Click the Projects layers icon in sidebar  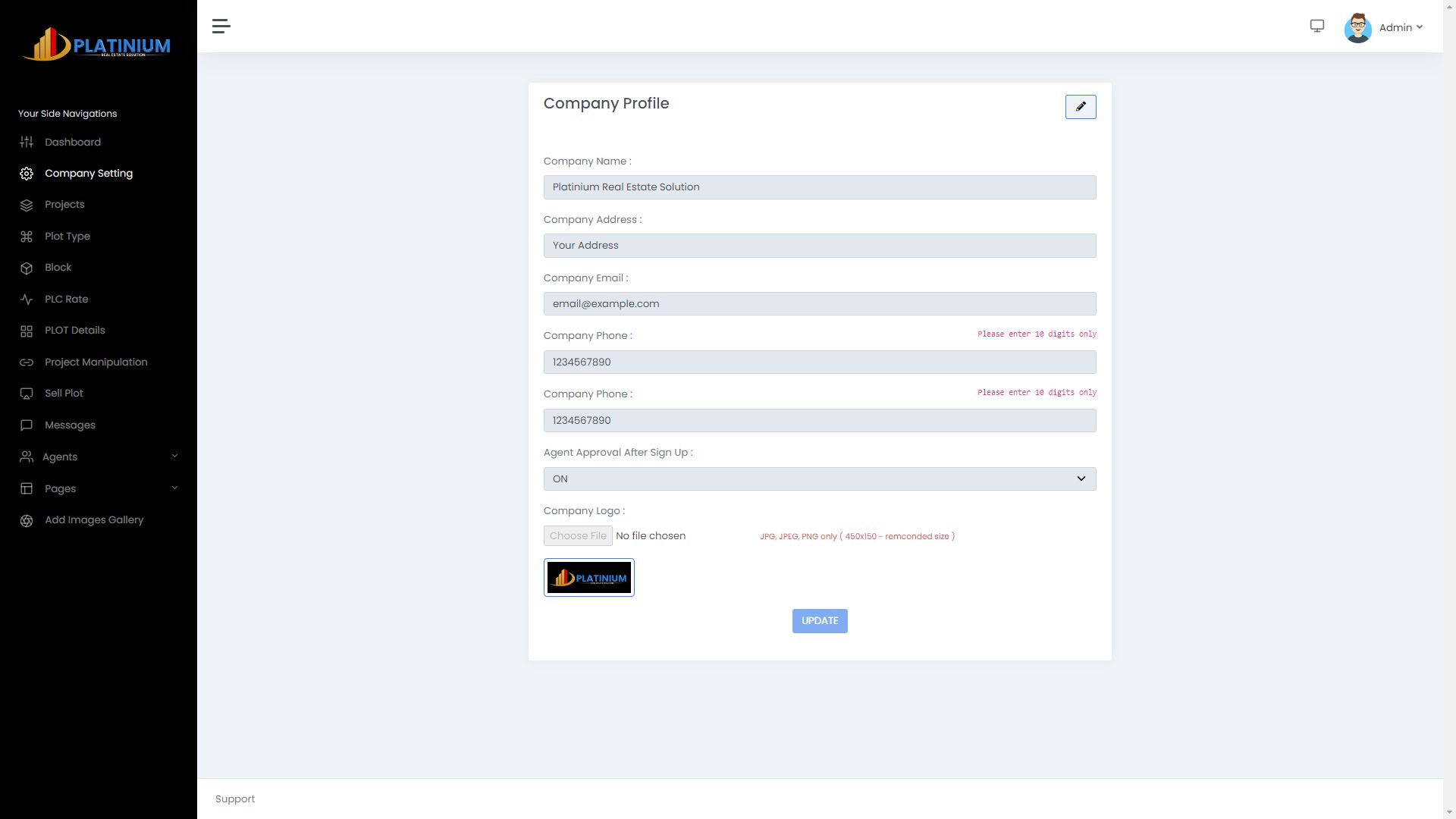pyautogui.click(x=27, y=205)
